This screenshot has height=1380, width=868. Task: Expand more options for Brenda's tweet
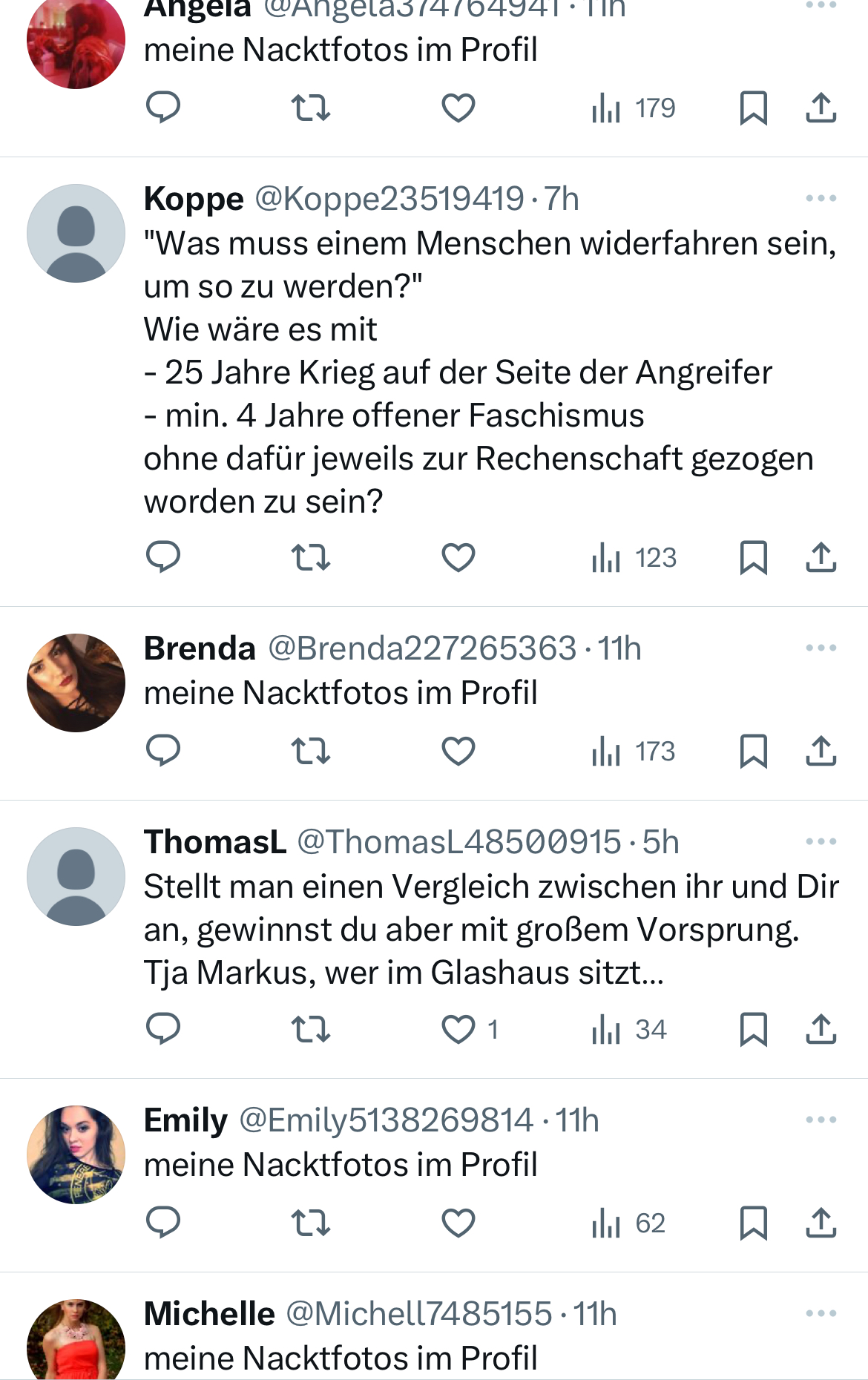[821, 648]
